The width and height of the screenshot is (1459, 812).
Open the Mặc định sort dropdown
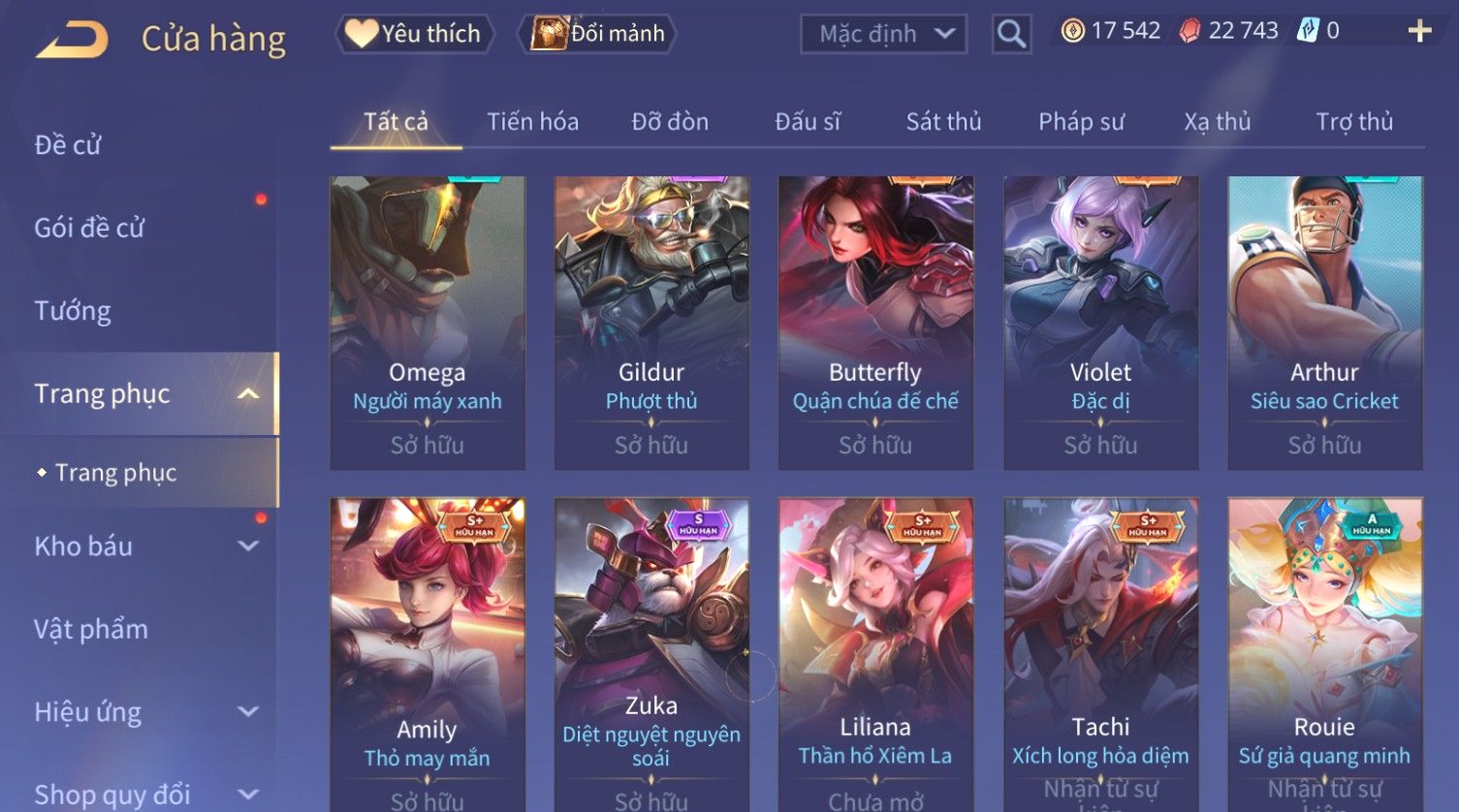point(883,34)
